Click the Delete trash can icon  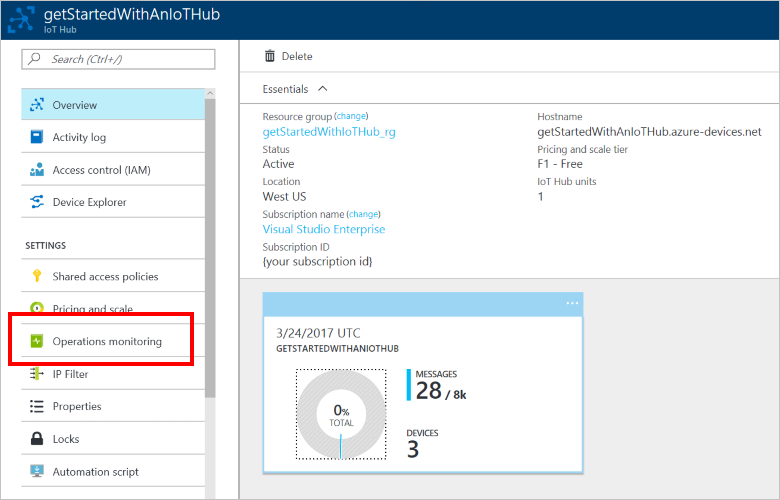coord(270,56)
